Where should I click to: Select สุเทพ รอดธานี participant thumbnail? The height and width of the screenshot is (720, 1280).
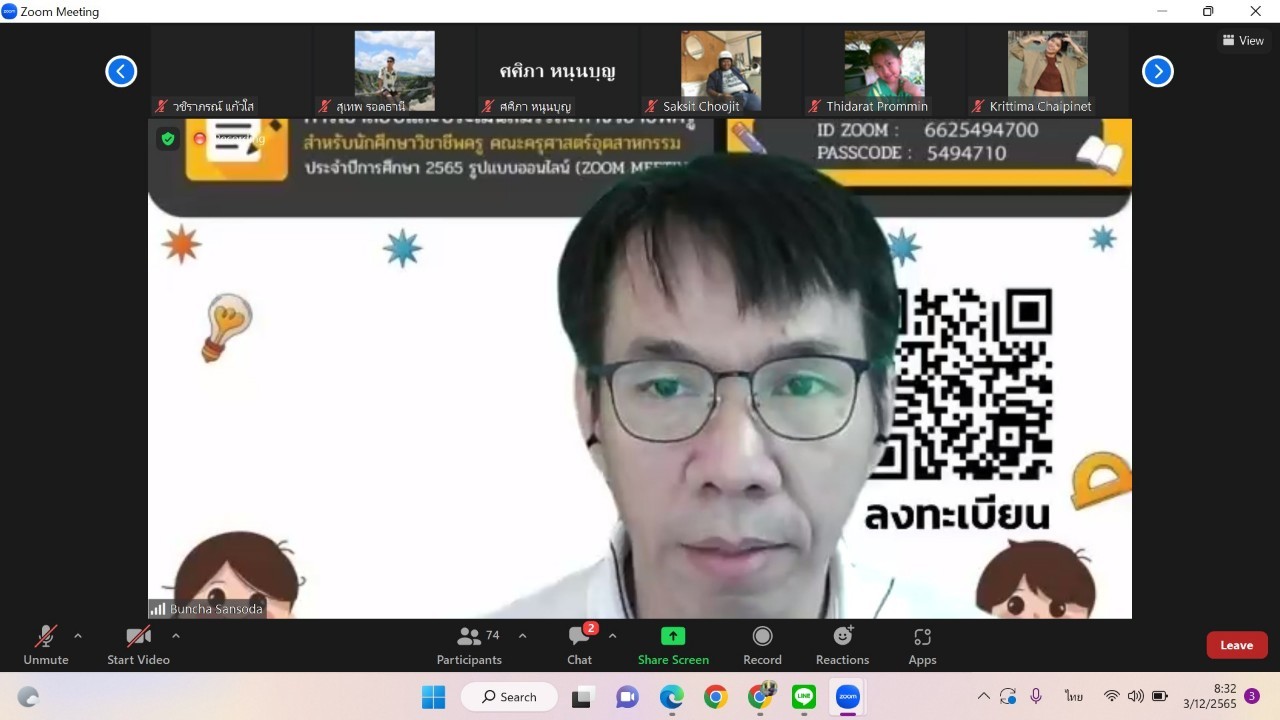[394, 71]
